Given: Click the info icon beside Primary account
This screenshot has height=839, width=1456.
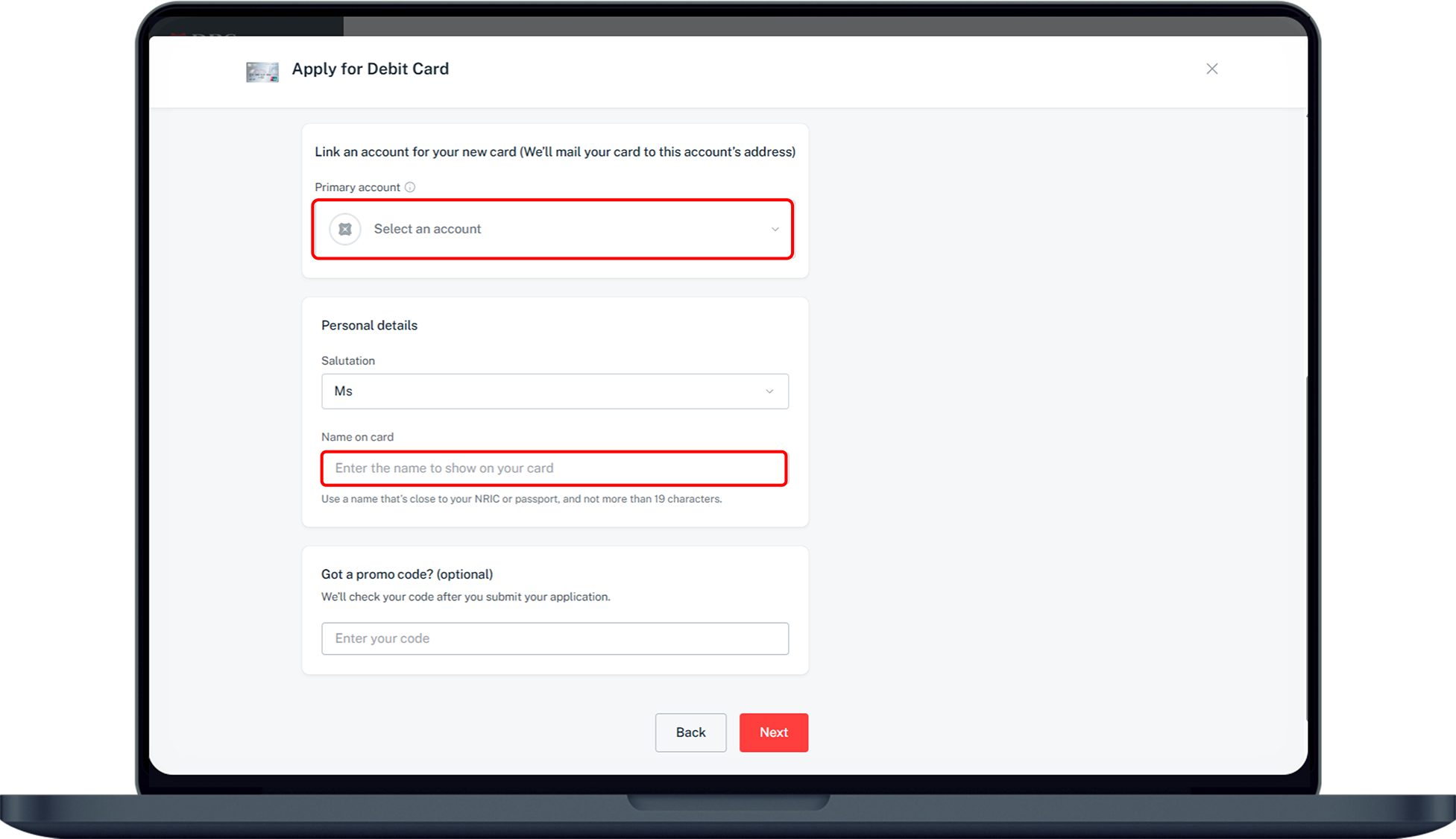Looking at the screenshot, I should coord(410,187).
